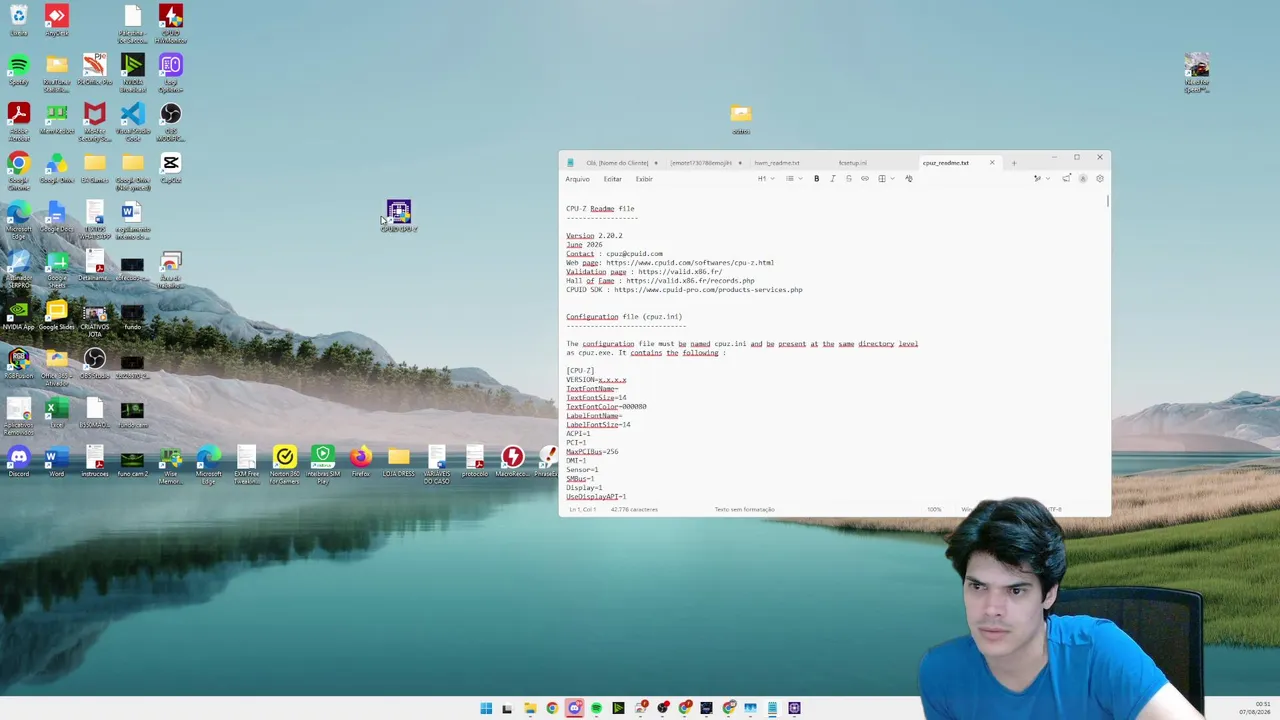Select the Google Chrome desktop icon
1280x720 pixels.
pos(19,170)
